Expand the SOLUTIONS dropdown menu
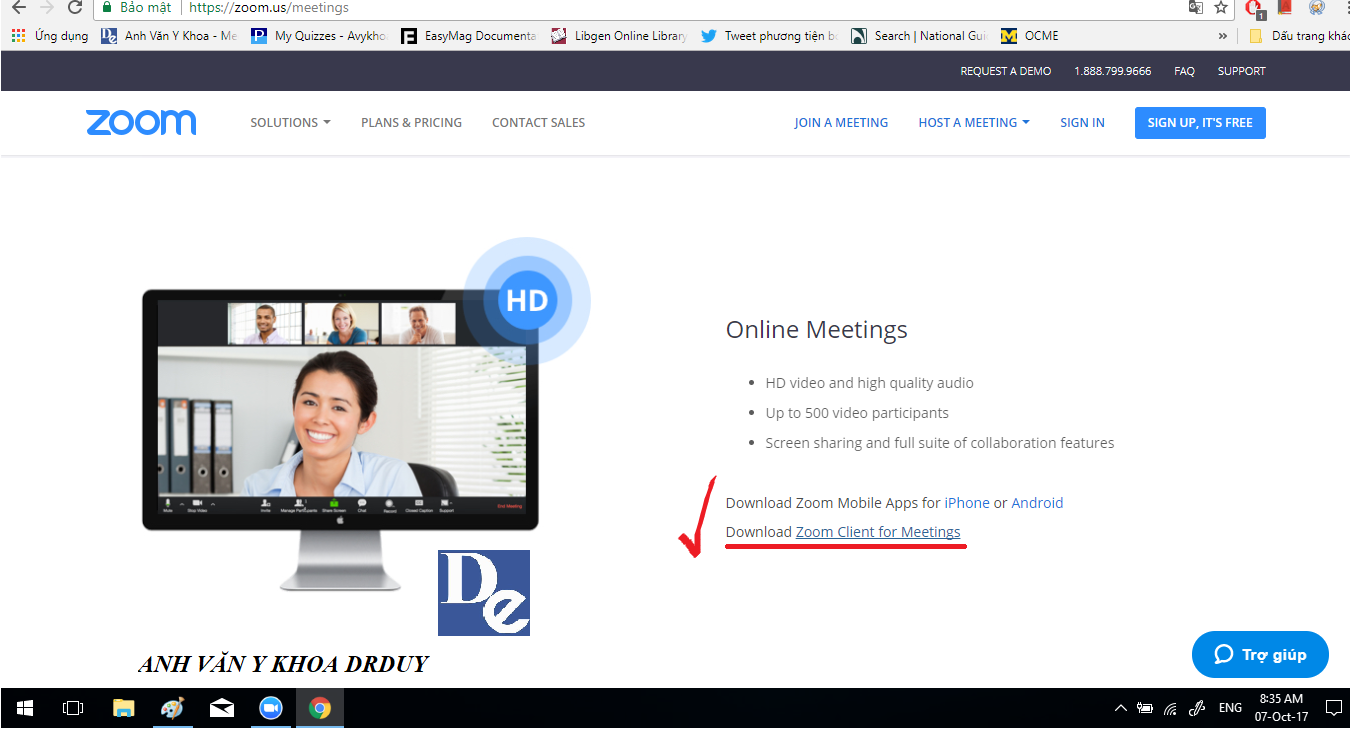The image size is (1350, 730). [x=290, y=122]
